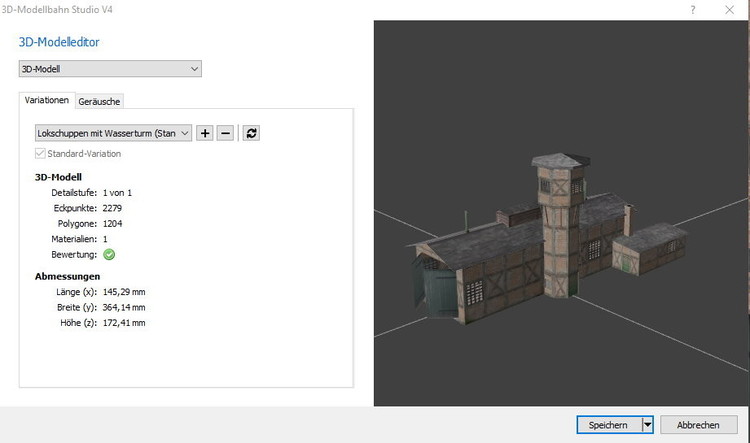Open help with the question mark
Screen dimensions: 750x443
[x=693, y=10]
